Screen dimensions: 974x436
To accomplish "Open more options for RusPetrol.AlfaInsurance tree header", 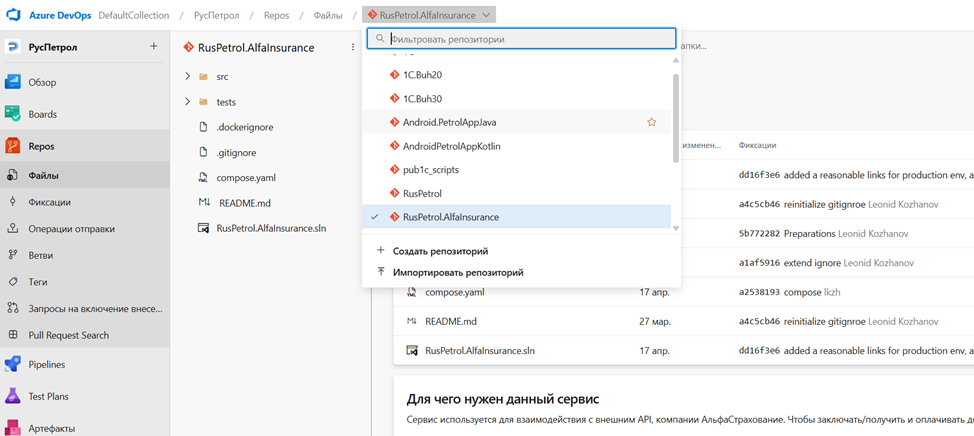I will [x=353, y=48].
